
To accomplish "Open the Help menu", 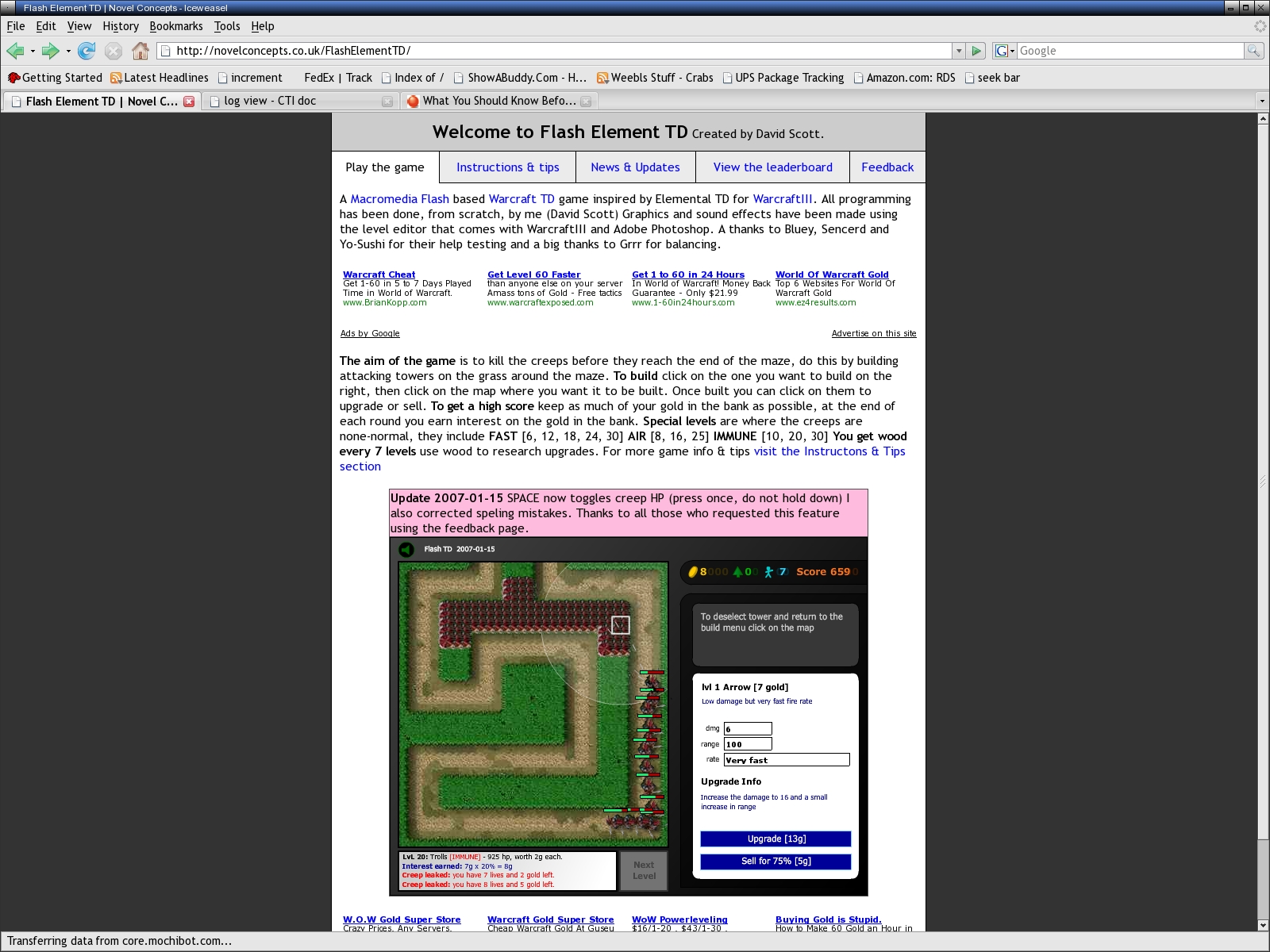I will point(263,26).
